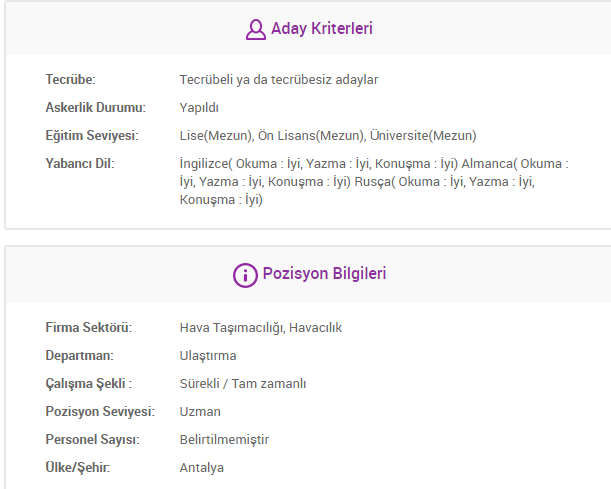Click the Belirtilmemiştir personnel count value

pyautogui.click(x=224, y=440)
